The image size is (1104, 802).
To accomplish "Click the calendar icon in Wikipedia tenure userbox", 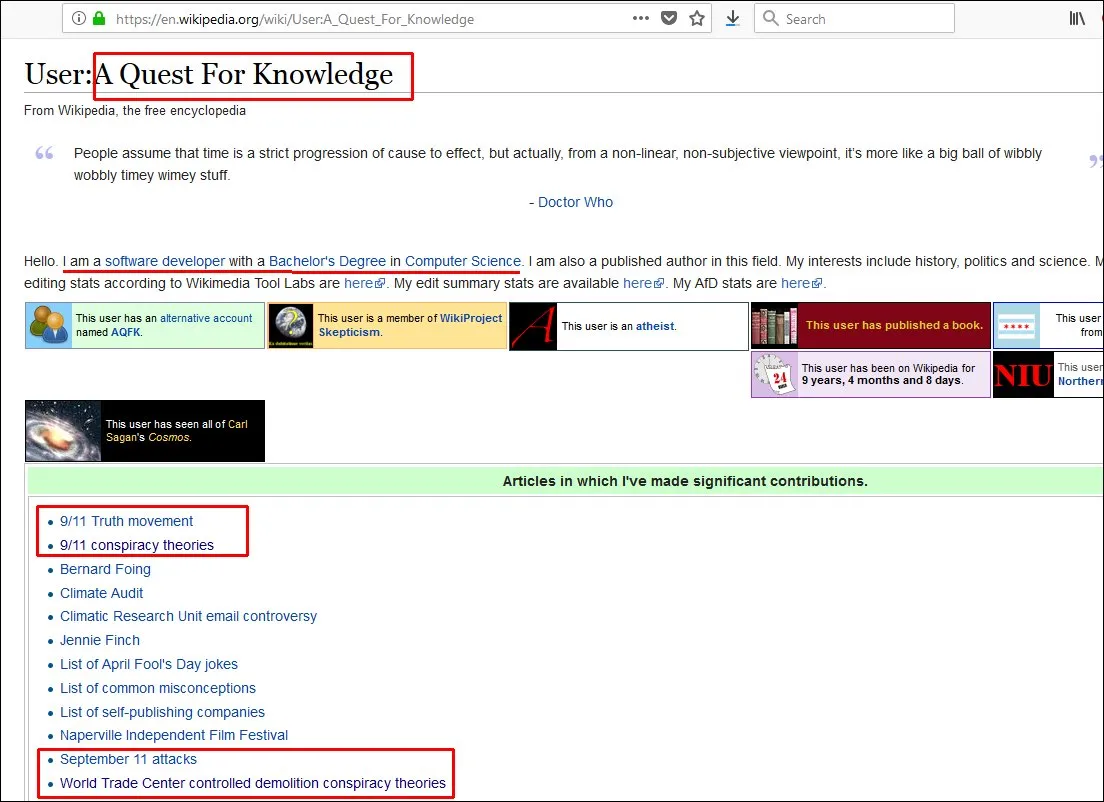I will 774,375.
